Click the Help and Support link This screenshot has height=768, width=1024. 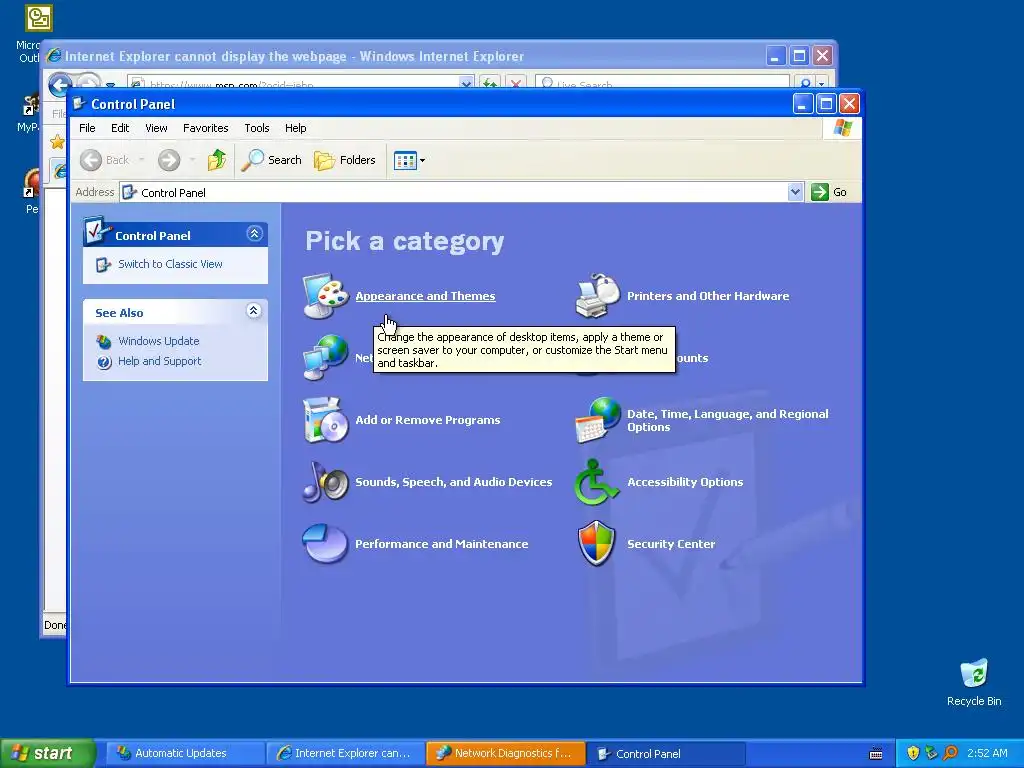pos(159,361)
